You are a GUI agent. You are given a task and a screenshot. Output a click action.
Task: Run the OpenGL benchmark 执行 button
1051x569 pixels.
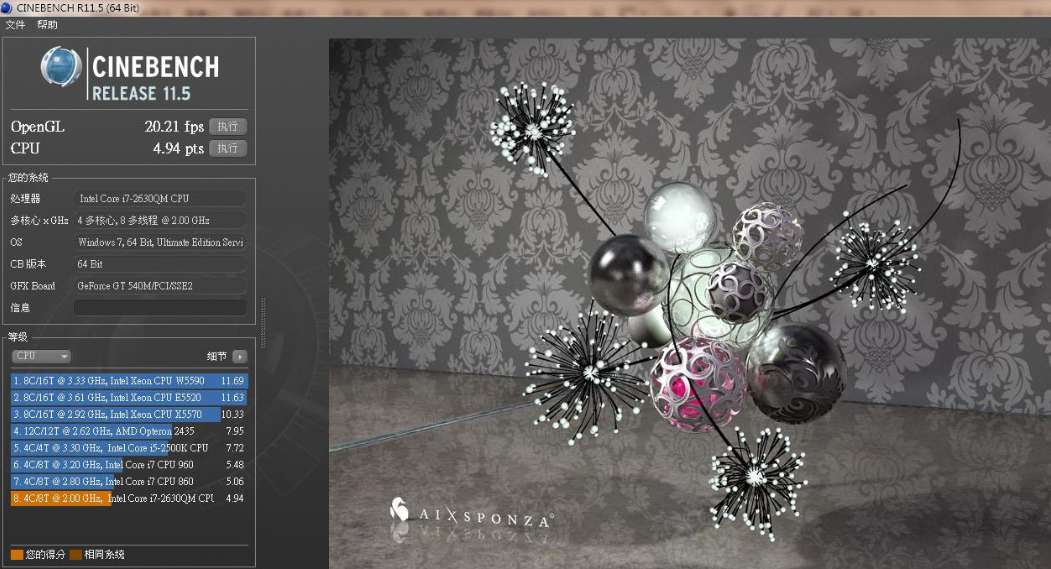coord(228,126)
